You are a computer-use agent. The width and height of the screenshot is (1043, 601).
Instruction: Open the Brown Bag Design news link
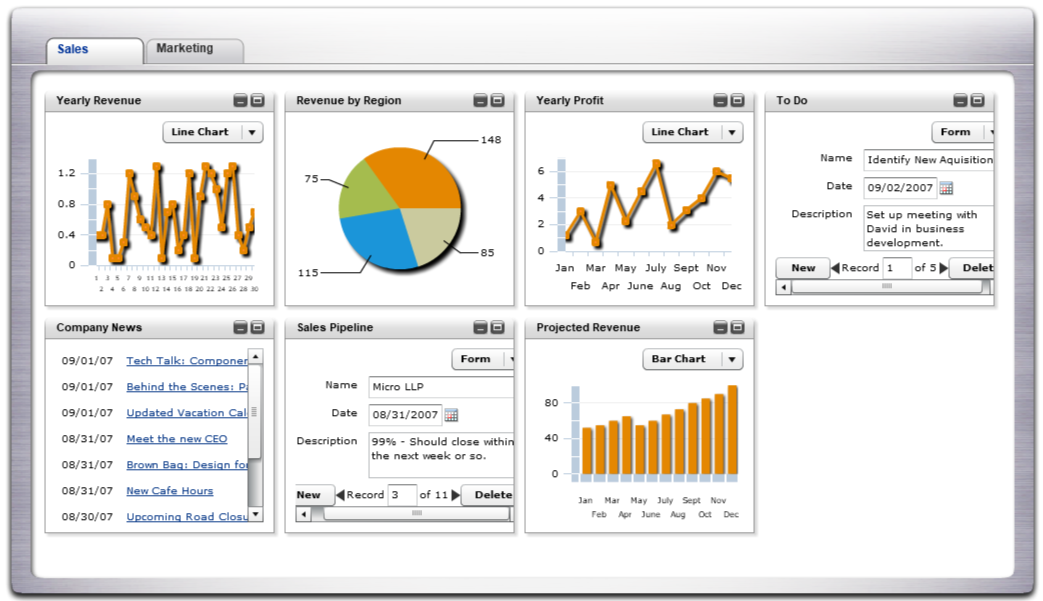(x=187, y=465)
